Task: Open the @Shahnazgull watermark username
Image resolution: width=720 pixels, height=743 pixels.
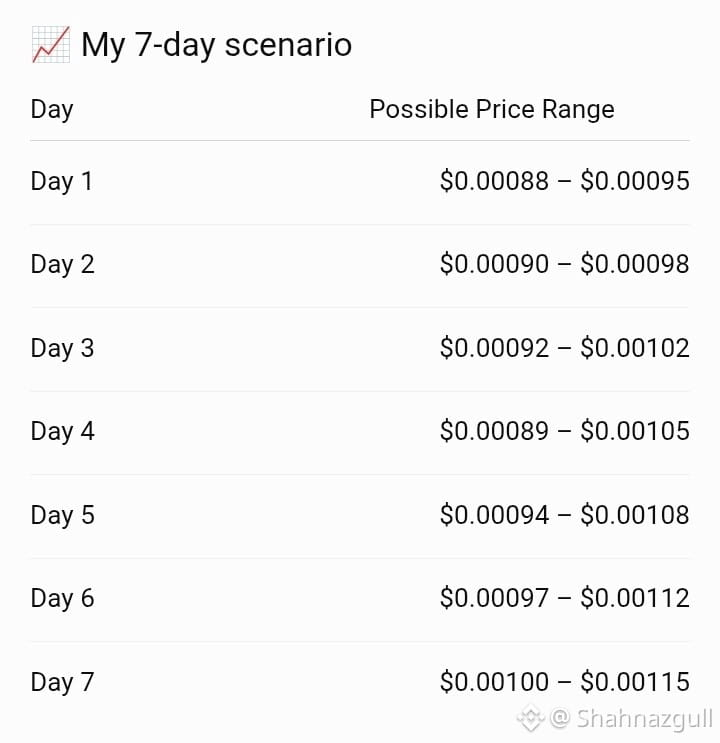Action: click(x=631, y=719)
